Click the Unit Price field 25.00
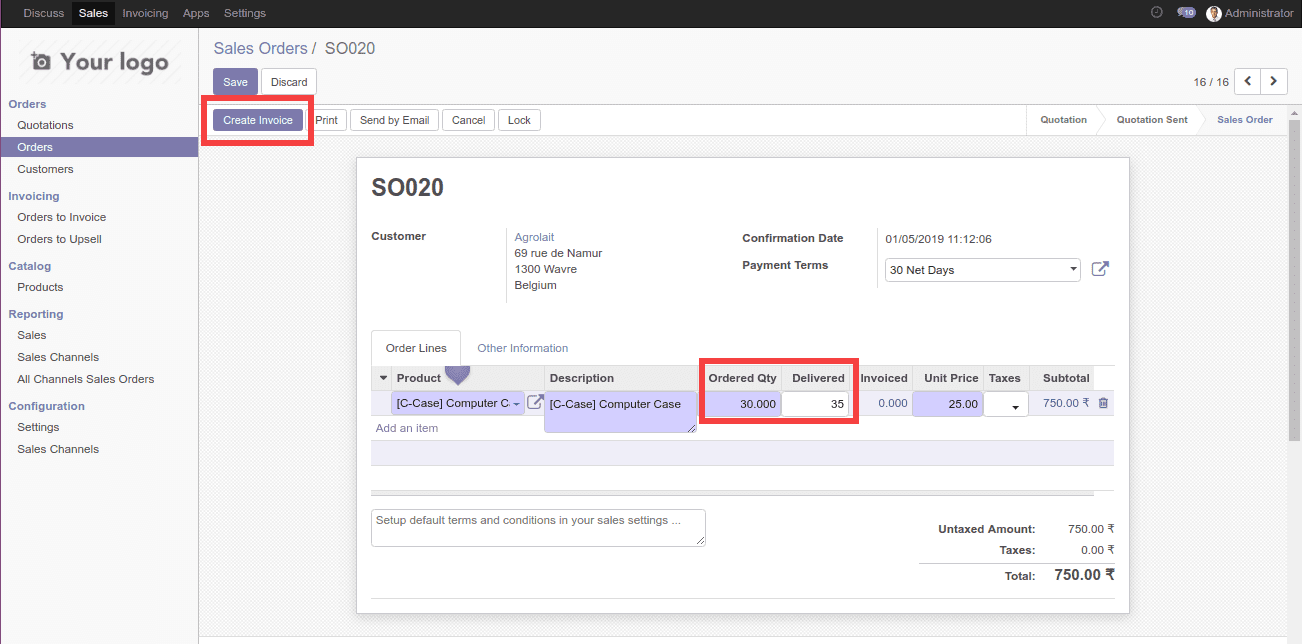Image resolution: width=1302 pixels, height=644 pixels. click(x=948, y=404)
